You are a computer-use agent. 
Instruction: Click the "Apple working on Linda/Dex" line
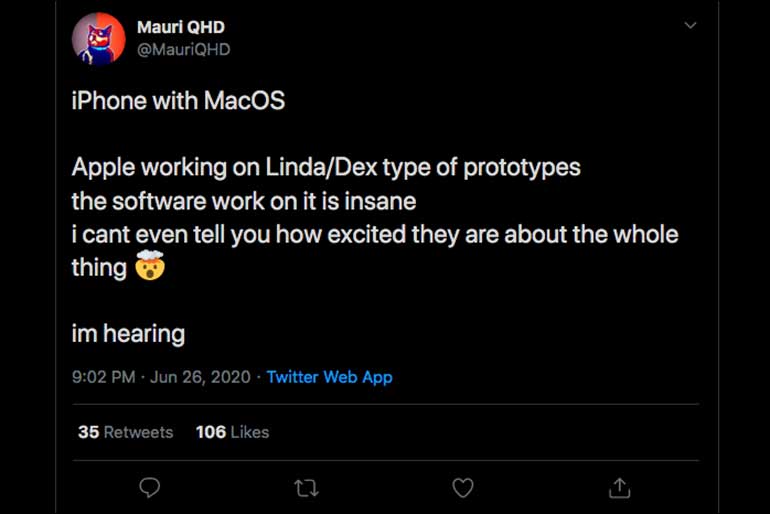pos(325,167)
